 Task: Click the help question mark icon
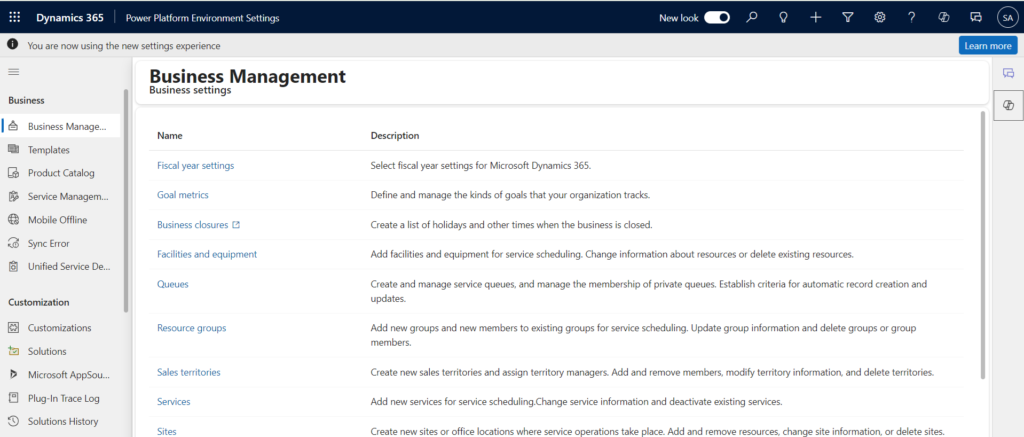(x=912, y=17)
